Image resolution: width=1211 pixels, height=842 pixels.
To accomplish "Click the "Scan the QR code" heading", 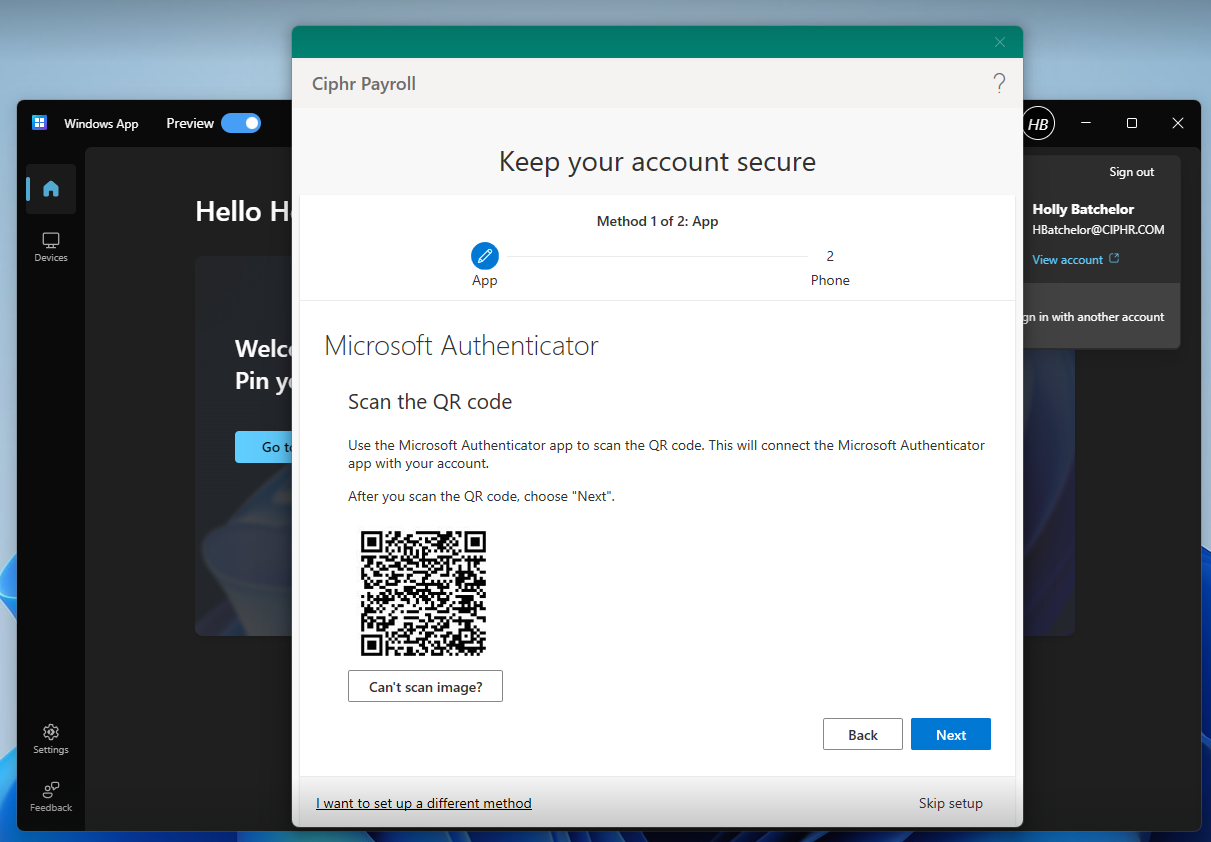I will pyautogui.click(x=430, y=402).
